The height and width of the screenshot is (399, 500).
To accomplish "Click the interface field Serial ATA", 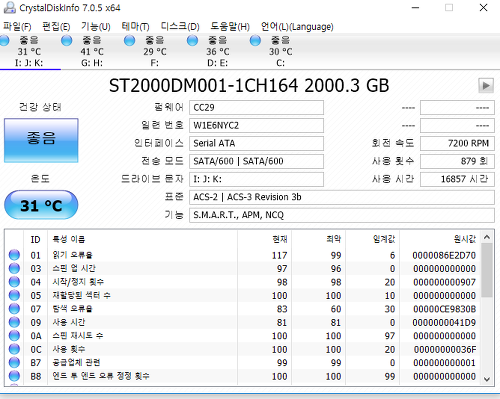I will point(256,143).
